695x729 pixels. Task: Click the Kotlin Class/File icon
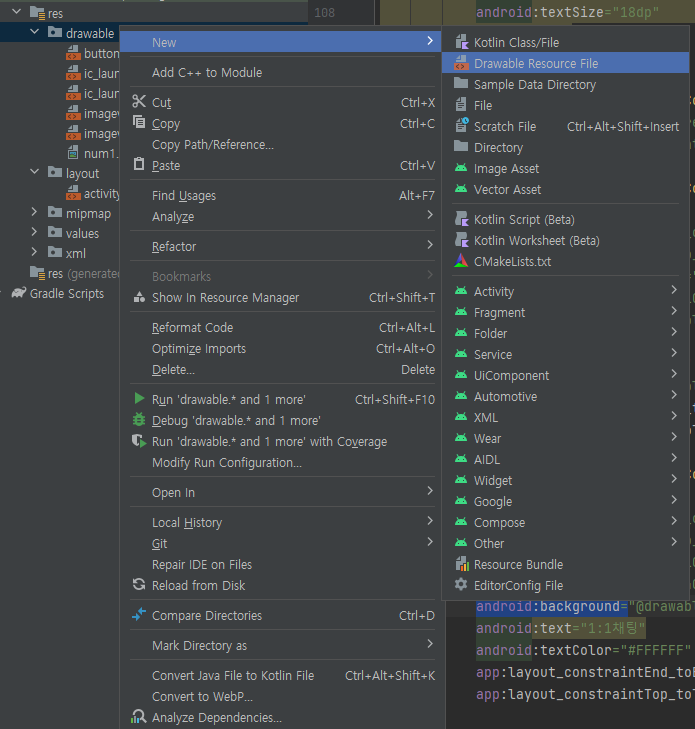click(x=461, y=42)
